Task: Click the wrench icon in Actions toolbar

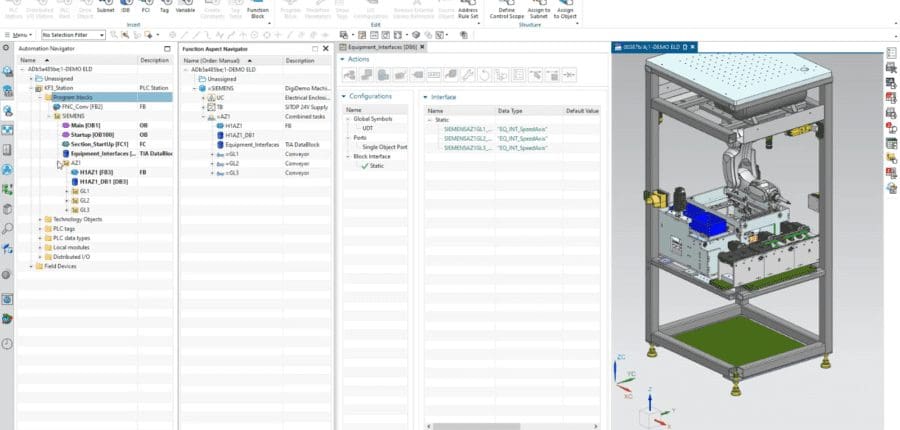Action: tap(468, 75)
